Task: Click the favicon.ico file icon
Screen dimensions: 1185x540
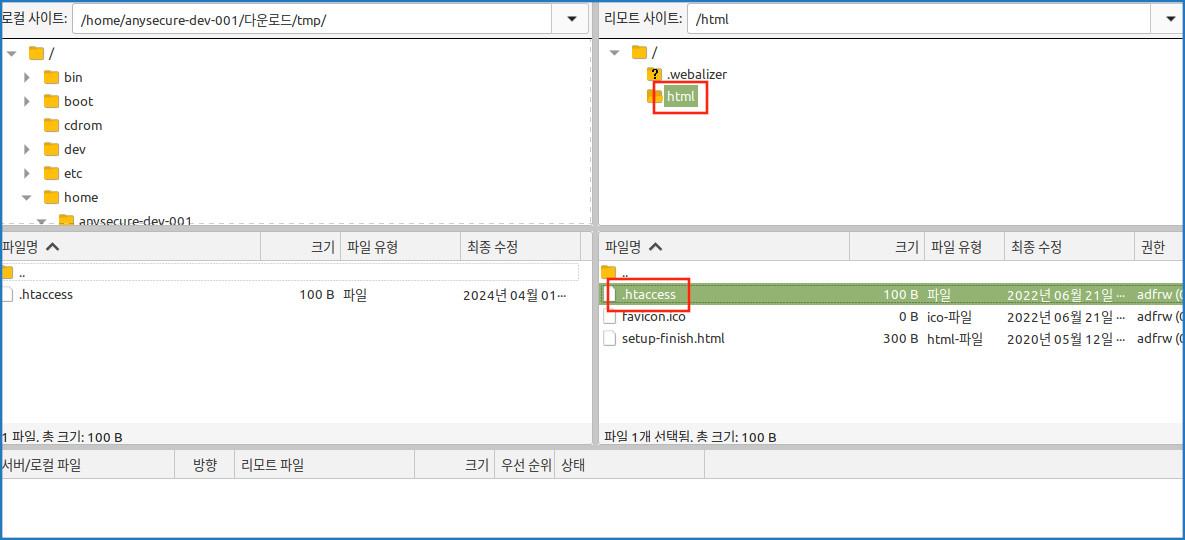Action: pos(609,317)
